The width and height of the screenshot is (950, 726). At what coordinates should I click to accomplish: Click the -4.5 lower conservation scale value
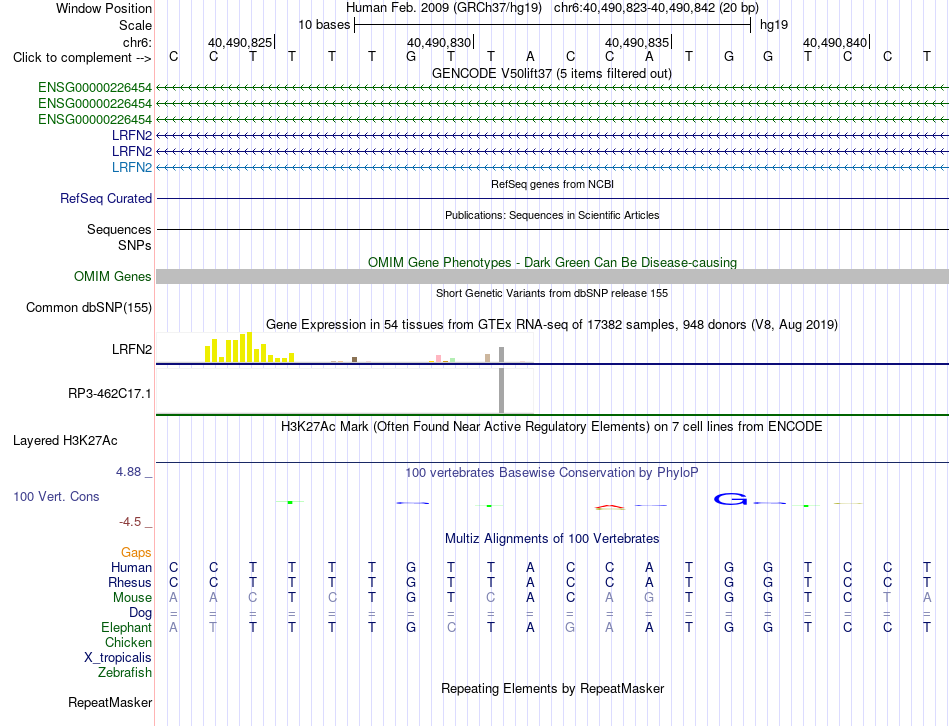pyautogui.click(x=130, y=522)
